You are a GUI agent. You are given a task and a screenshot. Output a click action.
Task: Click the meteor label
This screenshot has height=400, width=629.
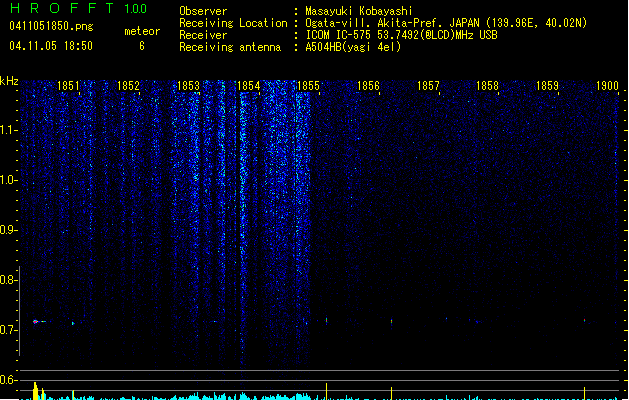pos(142,31)
